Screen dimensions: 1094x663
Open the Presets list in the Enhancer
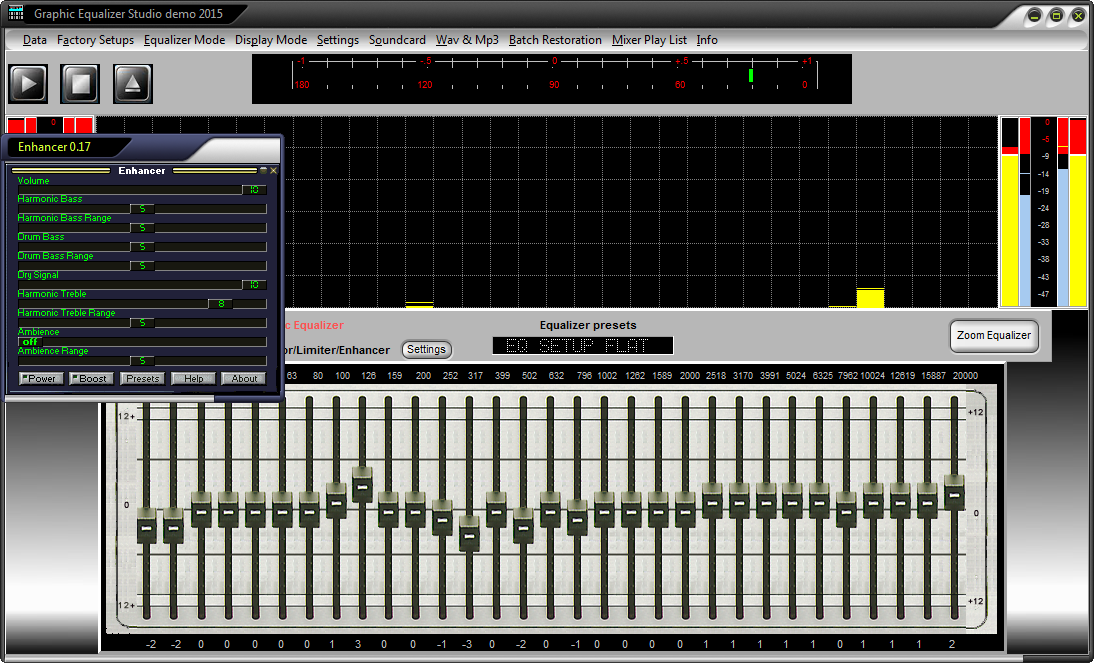(x=142, y=378)
